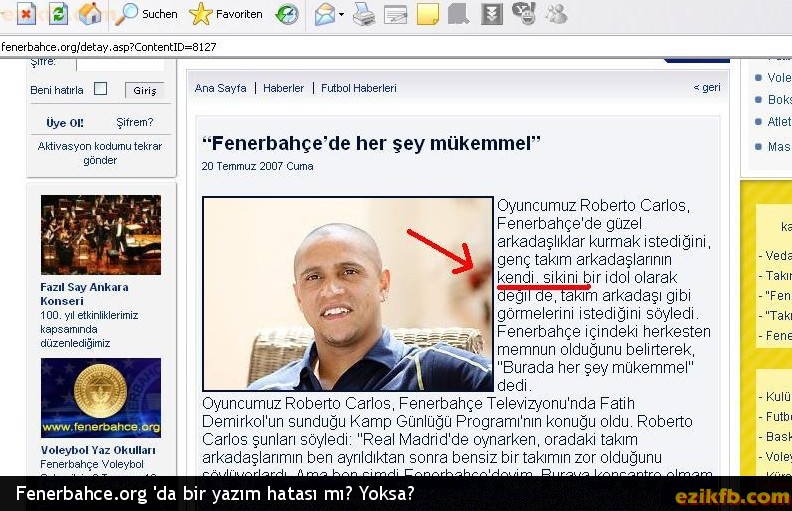Open the Ana Sayfa breadcrumb item
Image resolution: width=792 pixels, height=511 pixels.
pos(219,88)
